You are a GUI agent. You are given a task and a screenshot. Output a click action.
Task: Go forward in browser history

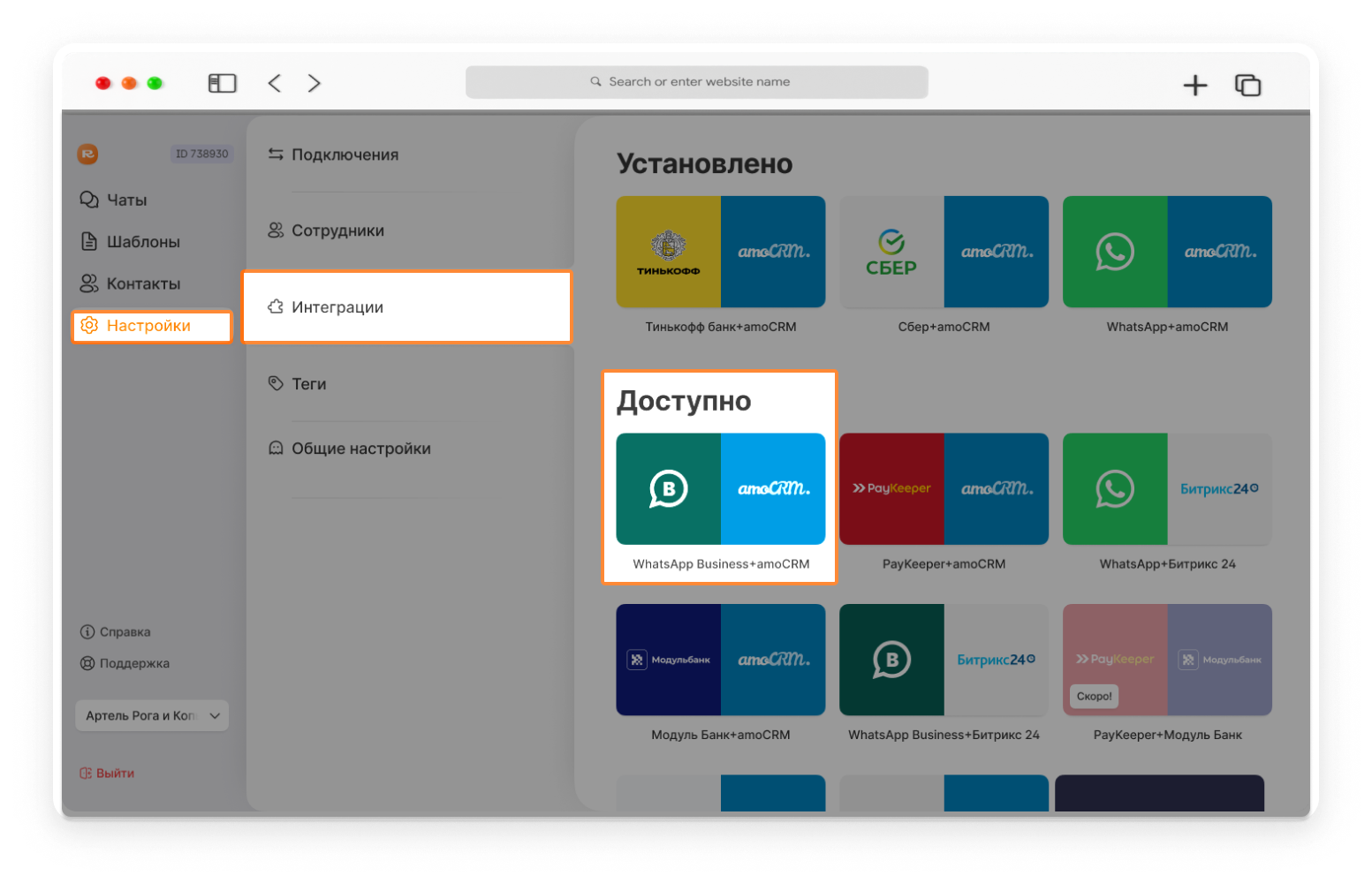(314, 83)
